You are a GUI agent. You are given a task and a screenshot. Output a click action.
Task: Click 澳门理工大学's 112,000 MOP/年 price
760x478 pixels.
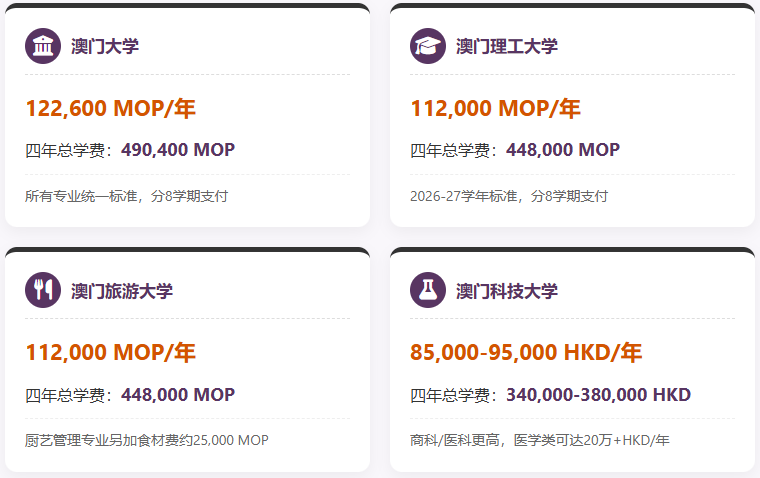pyautogui.click(x=495, y=108)
